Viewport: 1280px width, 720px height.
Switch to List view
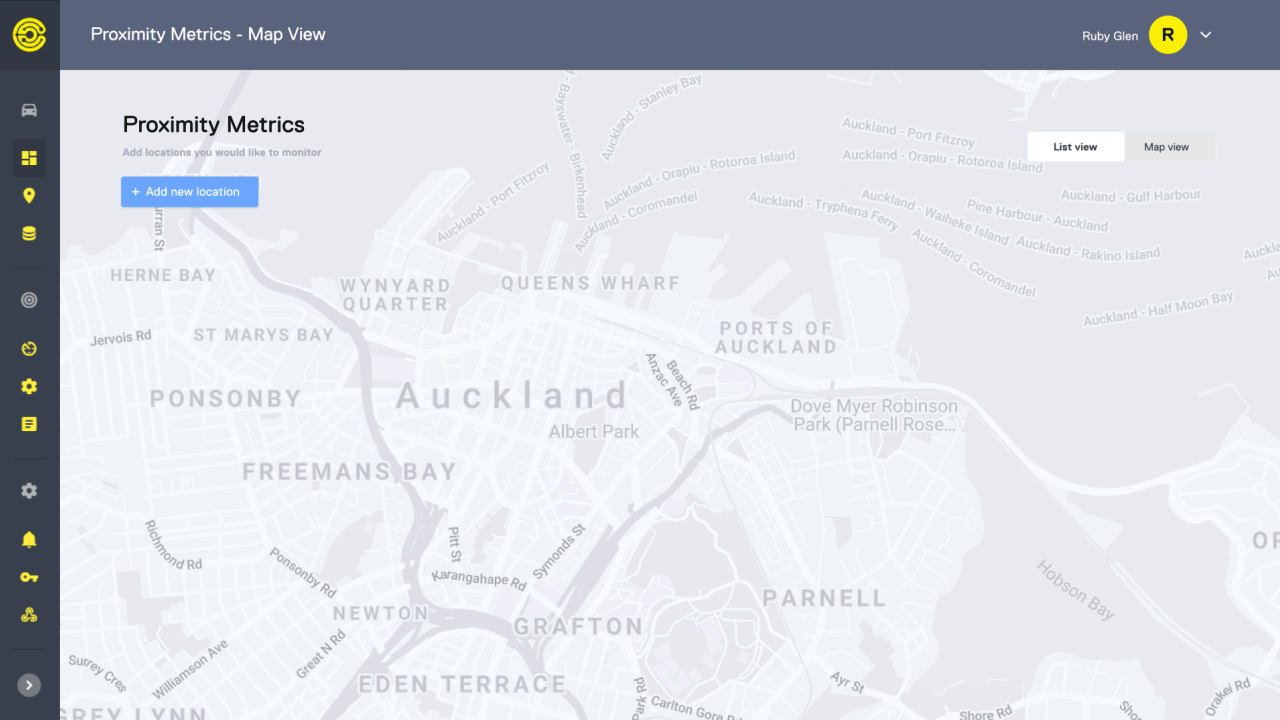pos(1075,147)
